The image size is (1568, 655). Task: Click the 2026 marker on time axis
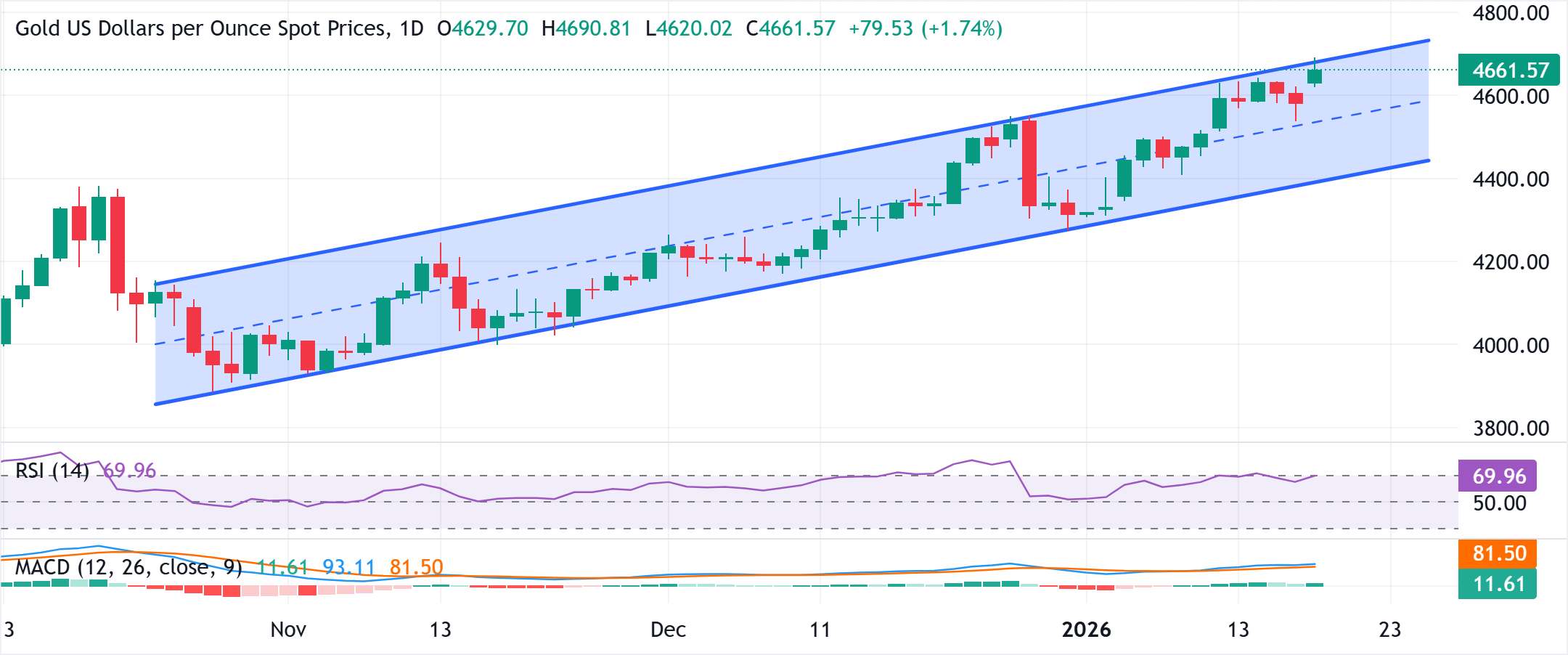point(1088,630)
